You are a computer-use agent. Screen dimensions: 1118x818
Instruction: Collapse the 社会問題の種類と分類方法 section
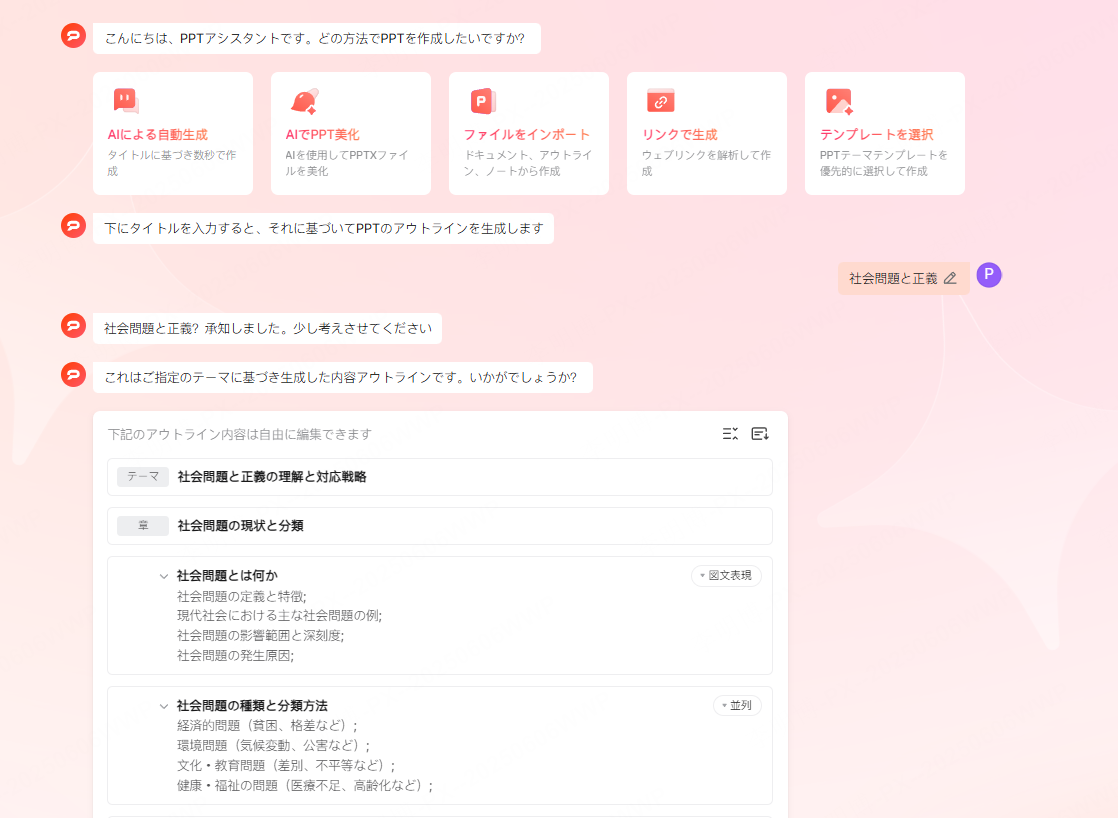pos(163,706)
